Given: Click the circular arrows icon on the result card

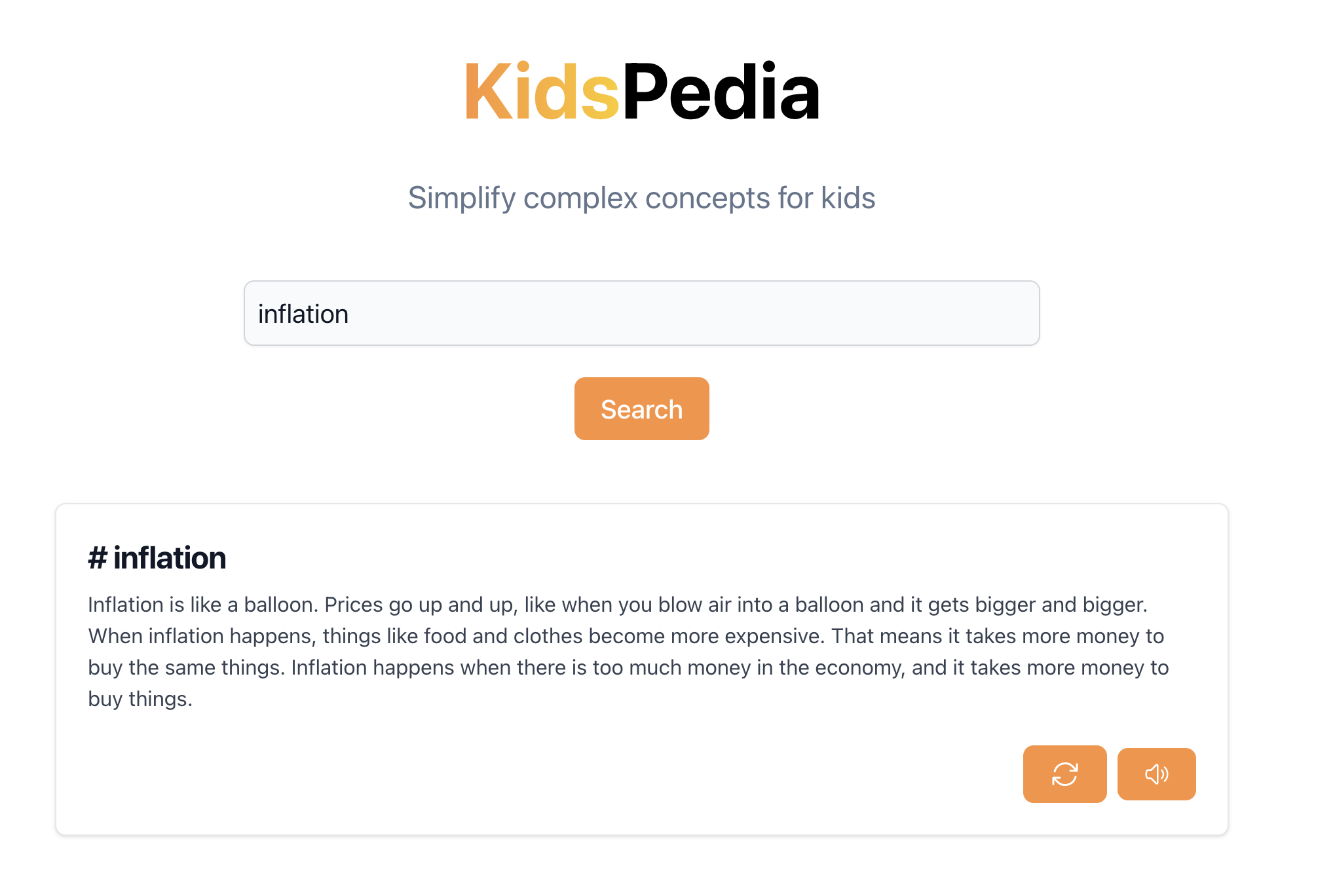Looking at the screenshot, I should 1064,774.
